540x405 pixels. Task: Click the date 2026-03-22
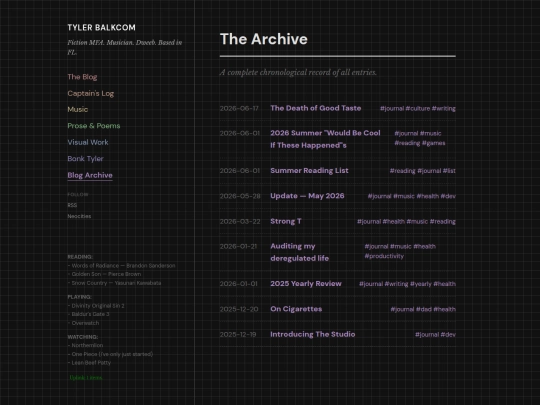(x=240, y=221)
